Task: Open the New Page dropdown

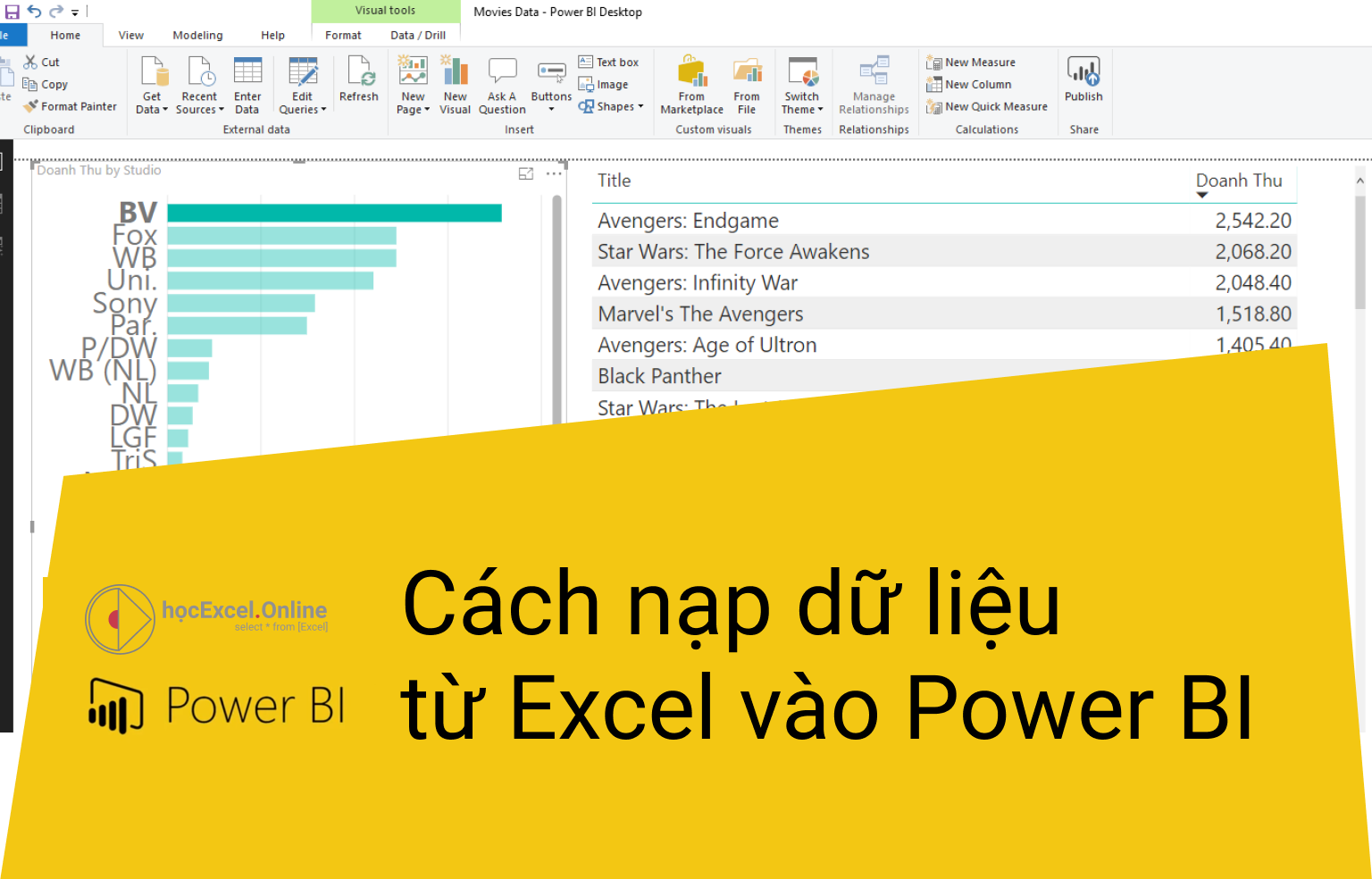Action: coord(413,86)
